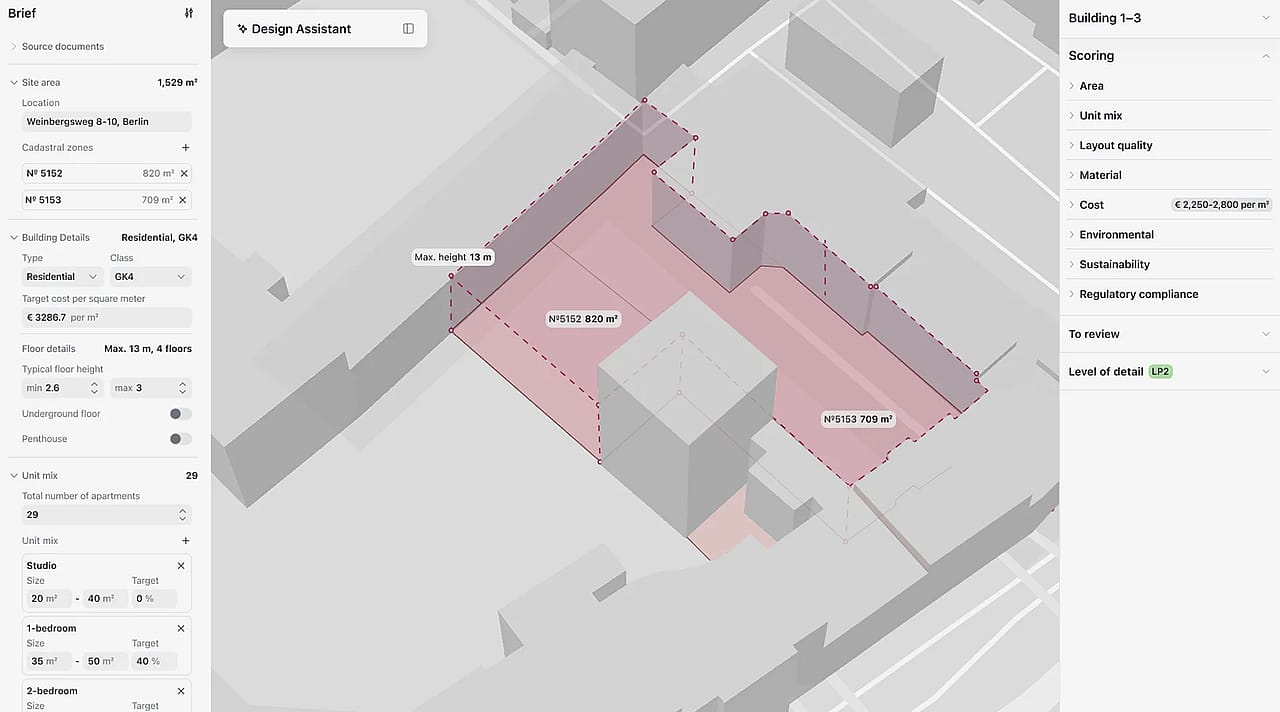This screenshot has height=712, width=1280.
Task: Adjust total number of apartments stepper
Action: click(183, 515)
